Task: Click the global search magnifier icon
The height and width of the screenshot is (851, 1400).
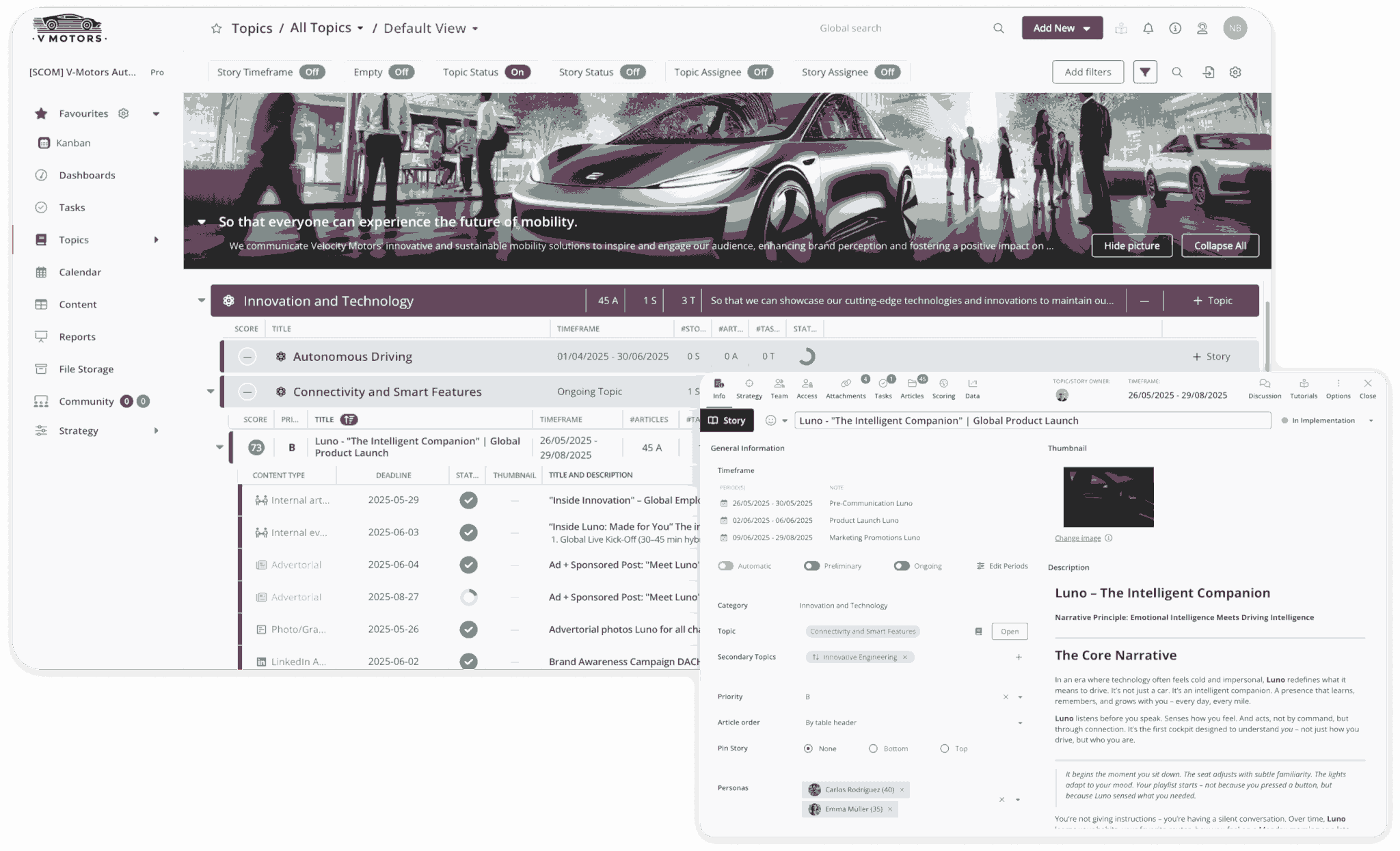Action: [999, 28]
